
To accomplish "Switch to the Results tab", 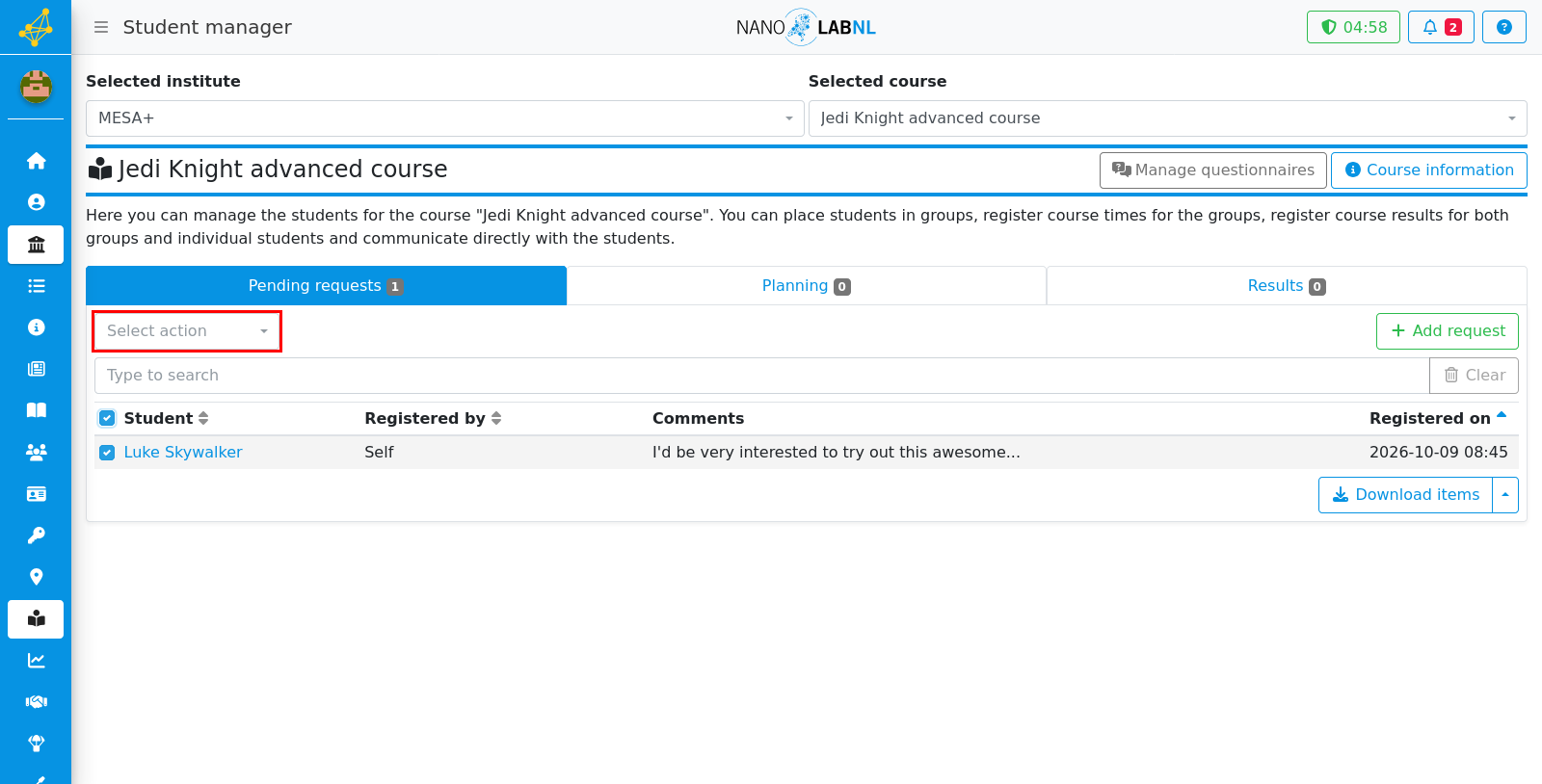I will pos(1287,286).
